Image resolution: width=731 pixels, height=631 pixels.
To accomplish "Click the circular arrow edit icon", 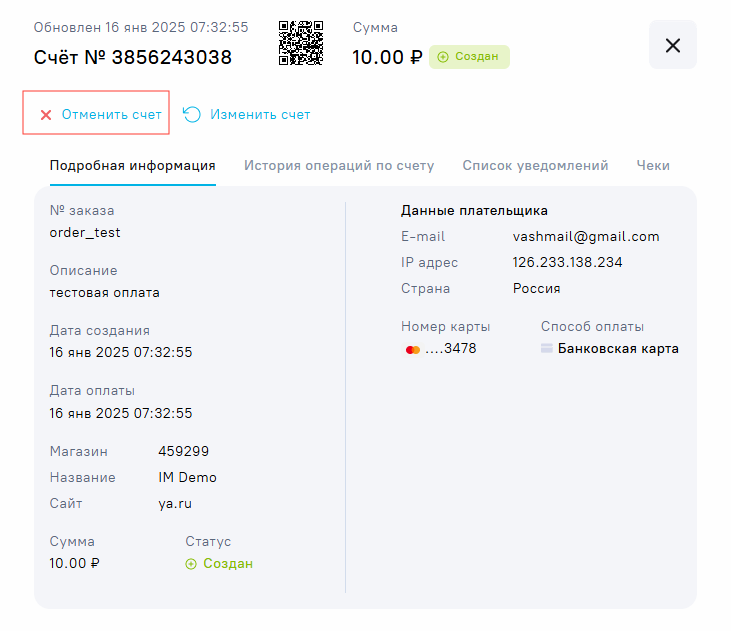I will coord(192,115).
